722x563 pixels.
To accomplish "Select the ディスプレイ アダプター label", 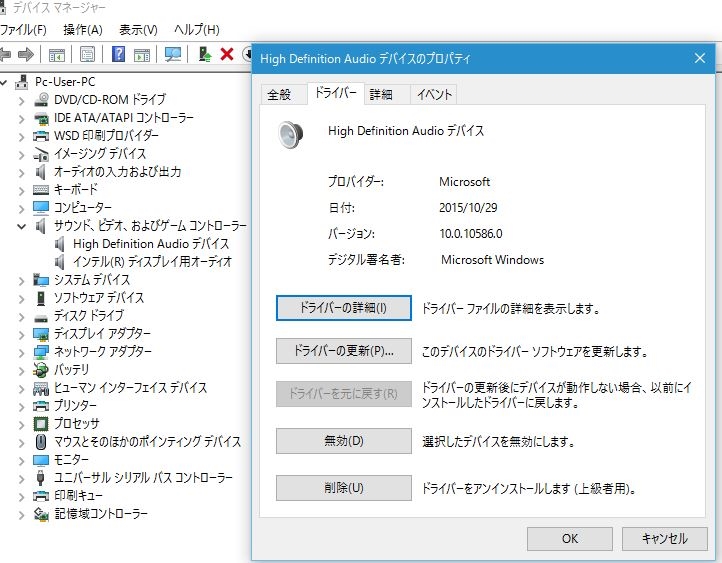I will click(102, 334).
